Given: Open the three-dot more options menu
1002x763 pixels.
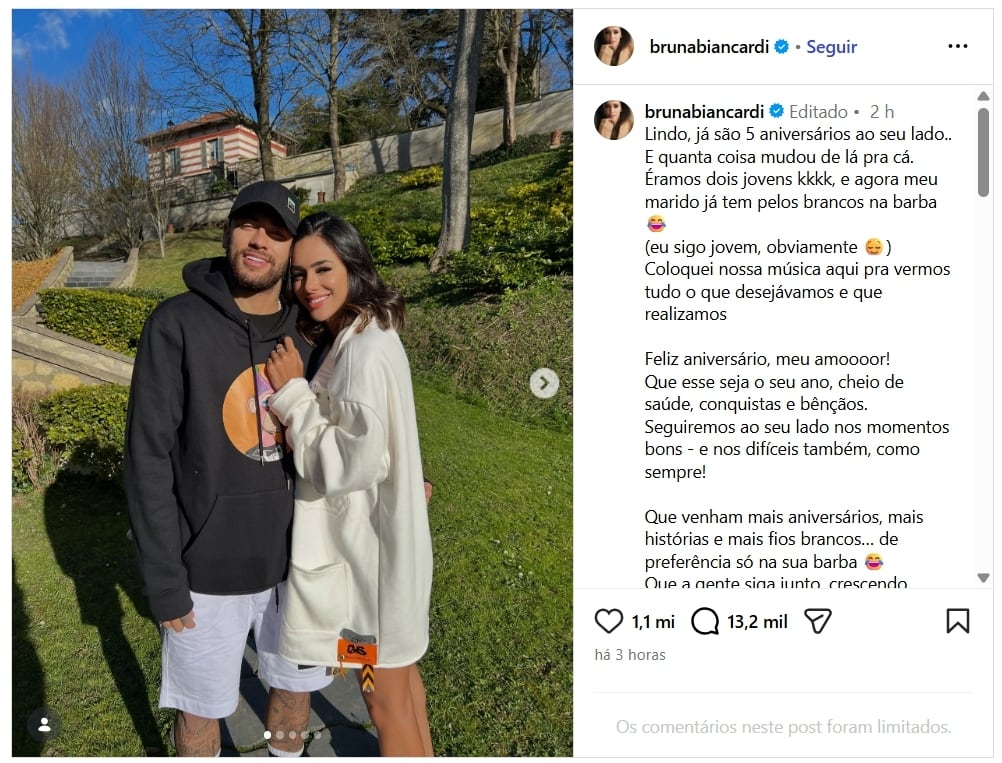Looking at the screenshot, I should (x=957, y=46).
